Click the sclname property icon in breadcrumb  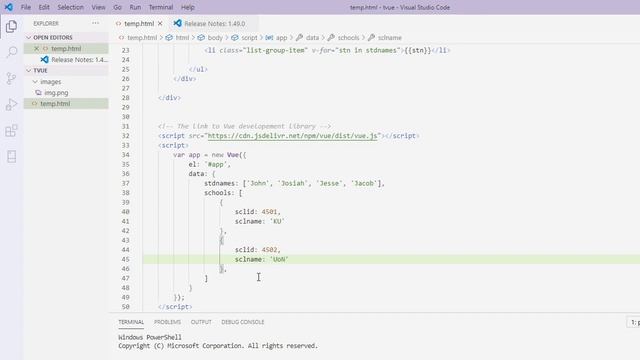(x=371, y=38)
